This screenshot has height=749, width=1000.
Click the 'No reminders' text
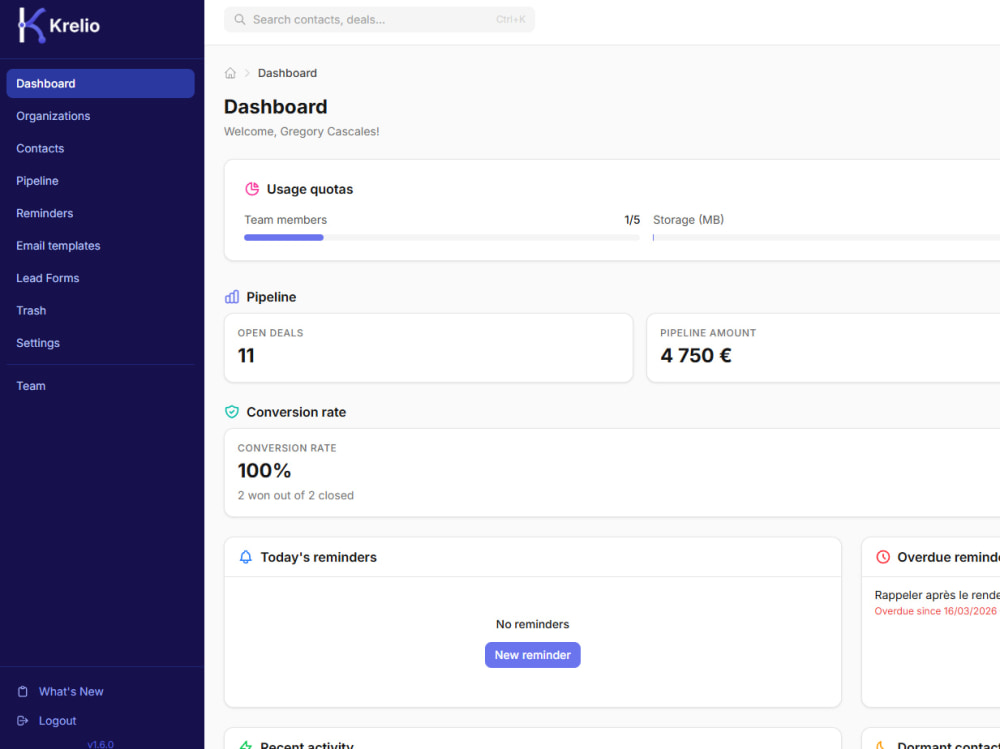coord(533,625)
